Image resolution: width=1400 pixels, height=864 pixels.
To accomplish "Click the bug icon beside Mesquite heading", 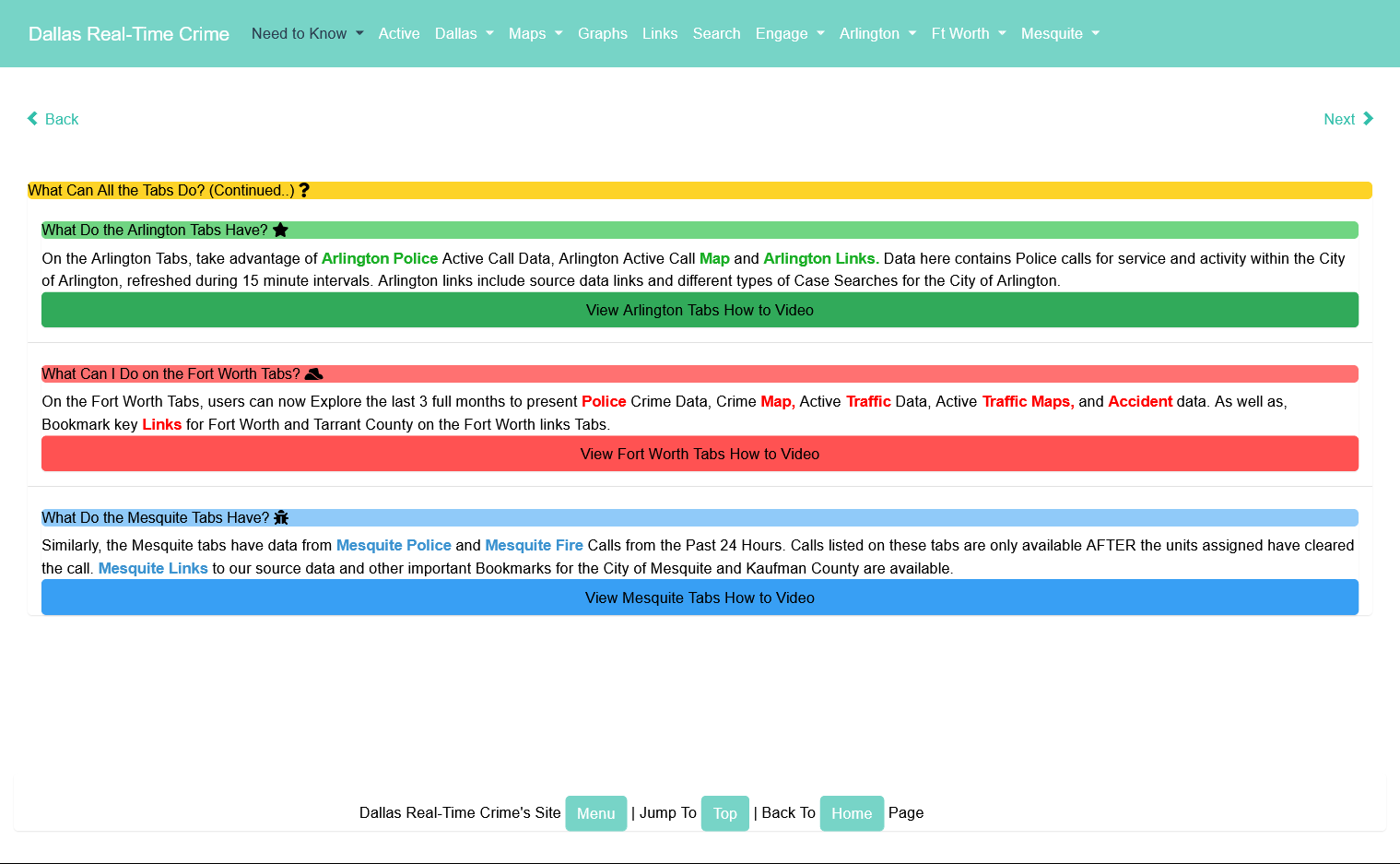I will (x=281, y=518).
